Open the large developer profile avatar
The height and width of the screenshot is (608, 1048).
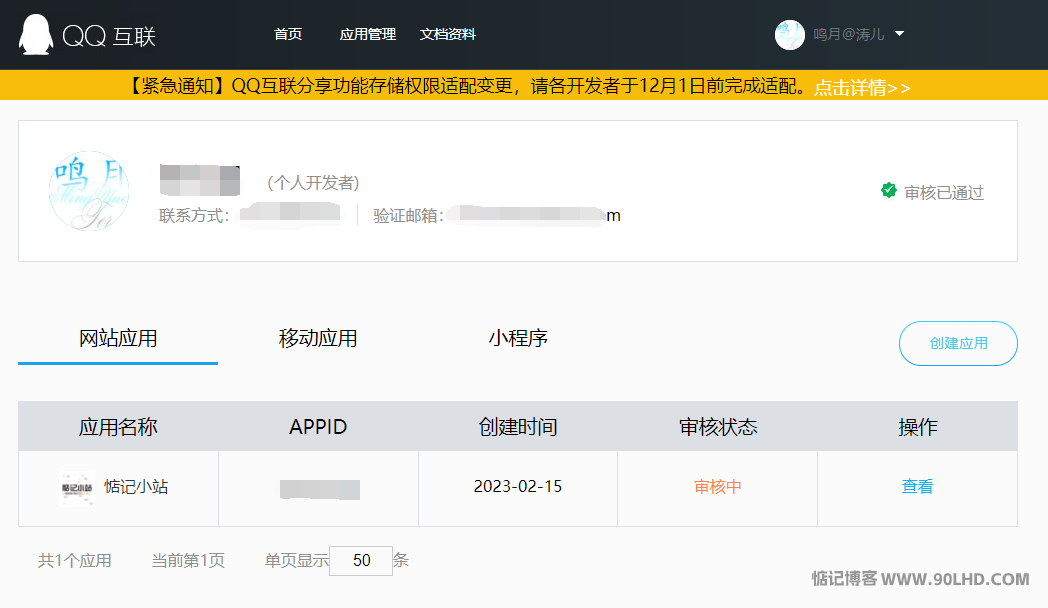click(89, 191)
